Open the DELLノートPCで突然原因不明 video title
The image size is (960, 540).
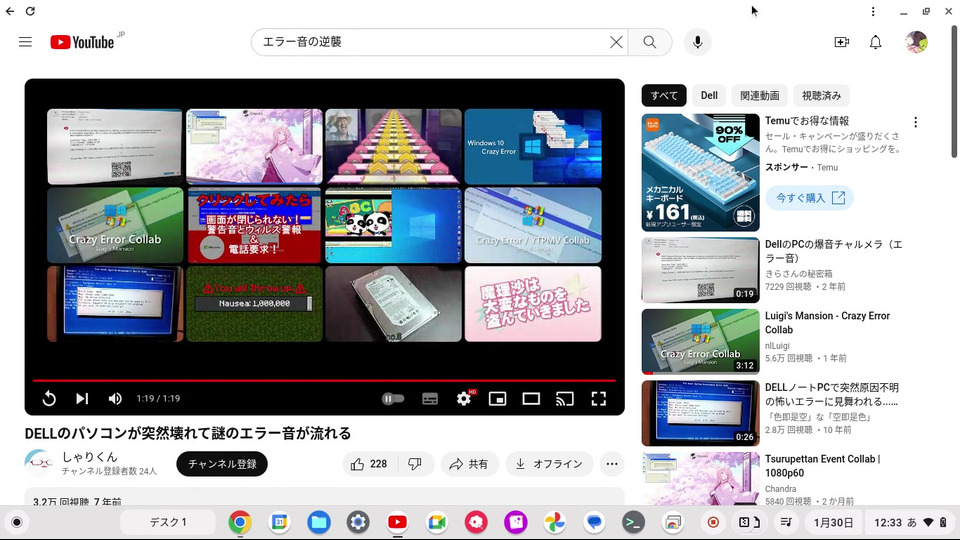coord(831,394)
